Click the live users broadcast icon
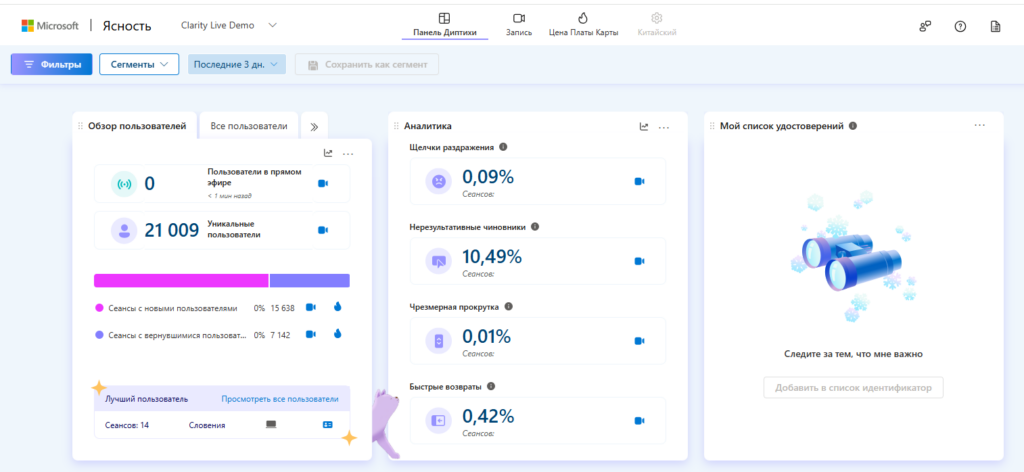Image resolution: width=1024 pixels, height=472 pixels. (x=124, y=184)
